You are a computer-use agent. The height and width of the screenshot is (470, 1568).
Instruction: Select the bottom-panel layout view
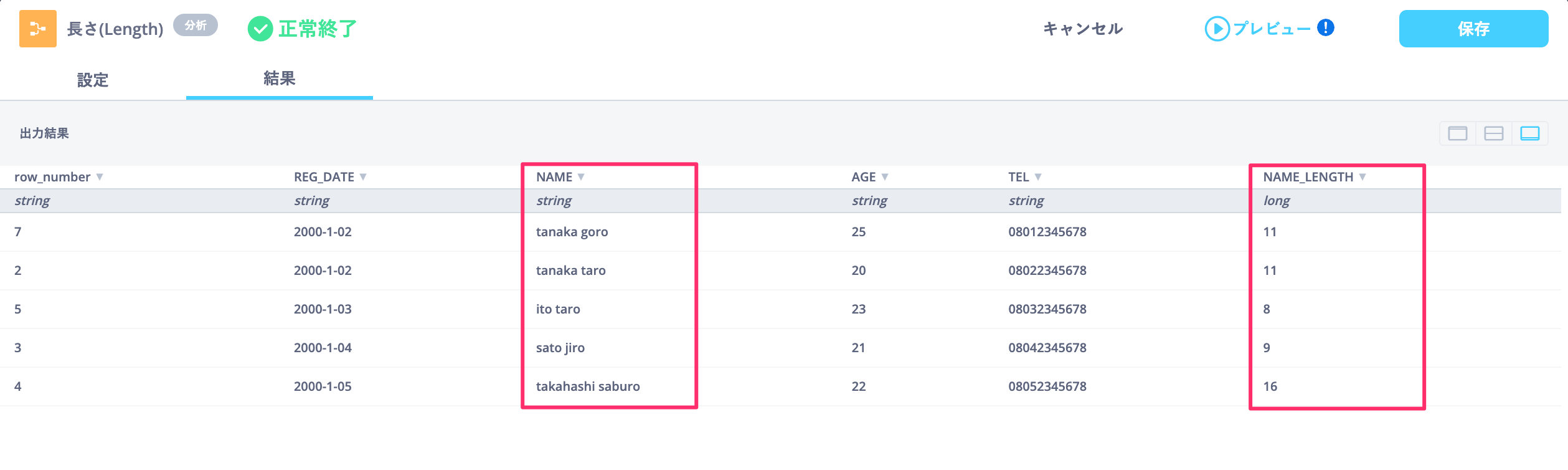click(1530, 133)
